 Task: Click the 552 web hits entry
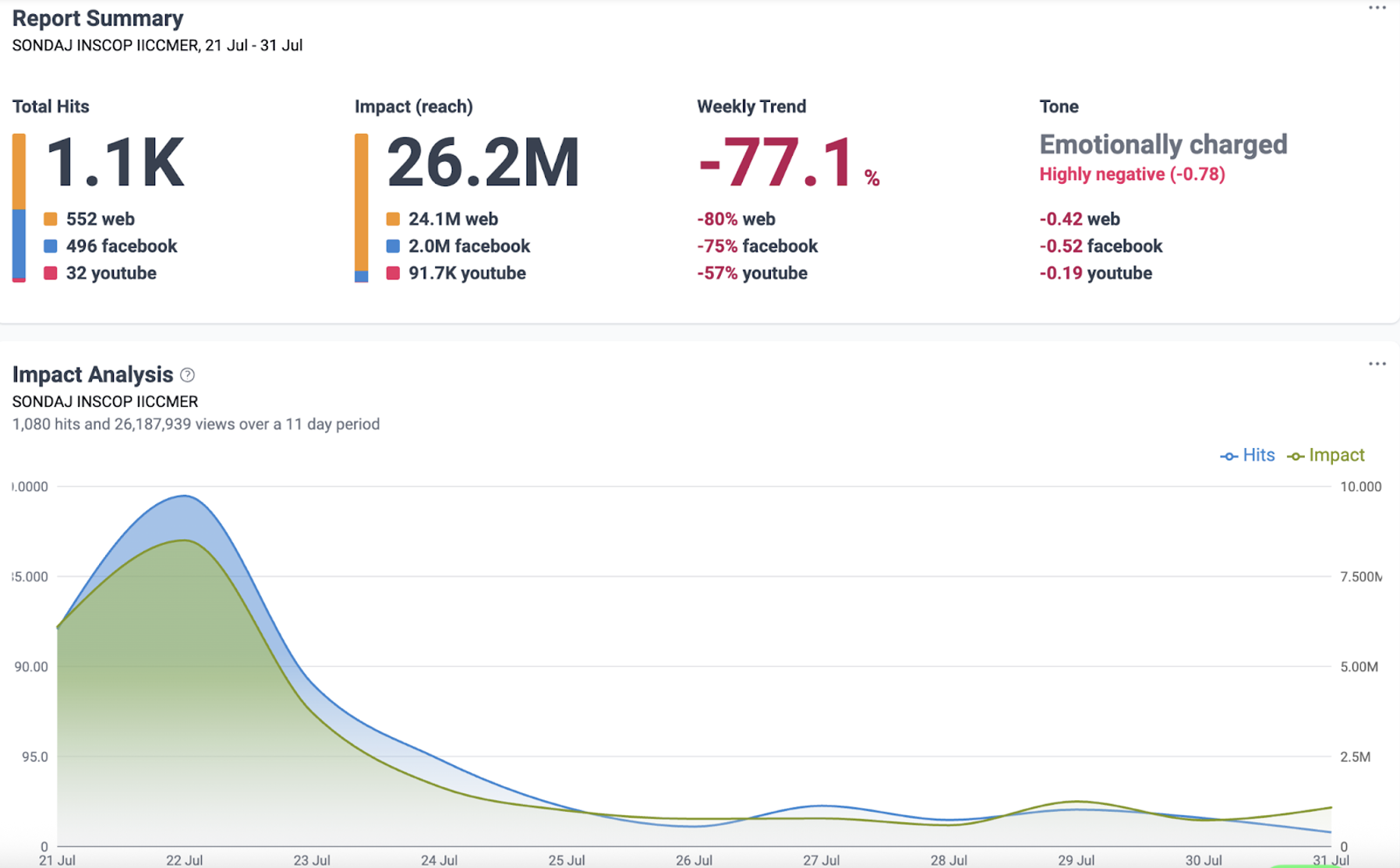tap(100, 219)
